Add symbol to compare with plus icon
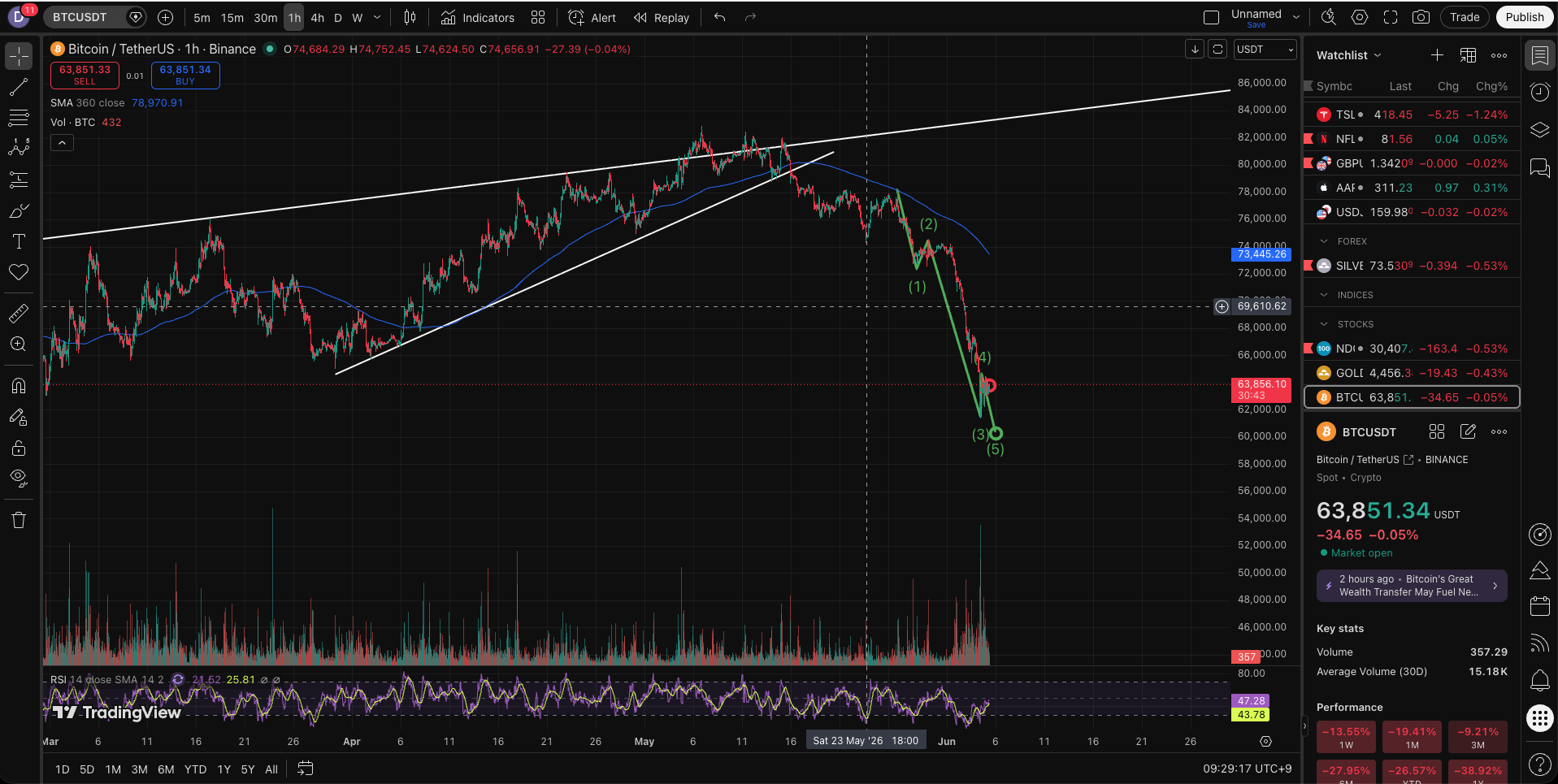 pos(165,17)
